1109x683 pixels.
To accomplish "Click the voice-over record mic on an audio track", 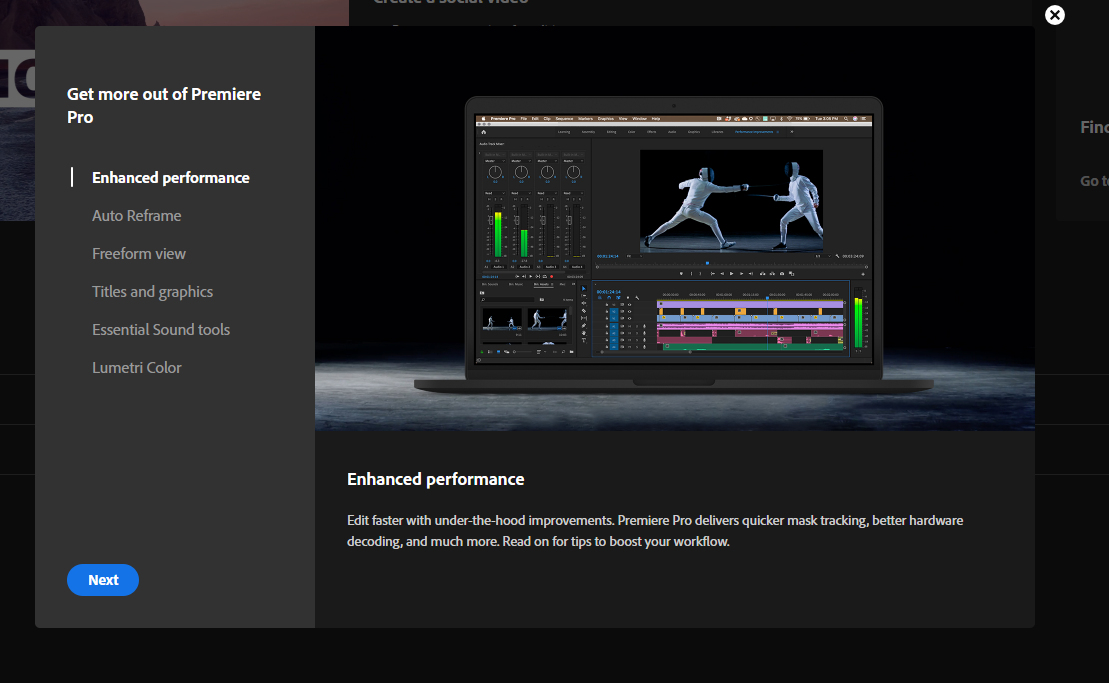I will pyautogui.click(x=644, y=324).
